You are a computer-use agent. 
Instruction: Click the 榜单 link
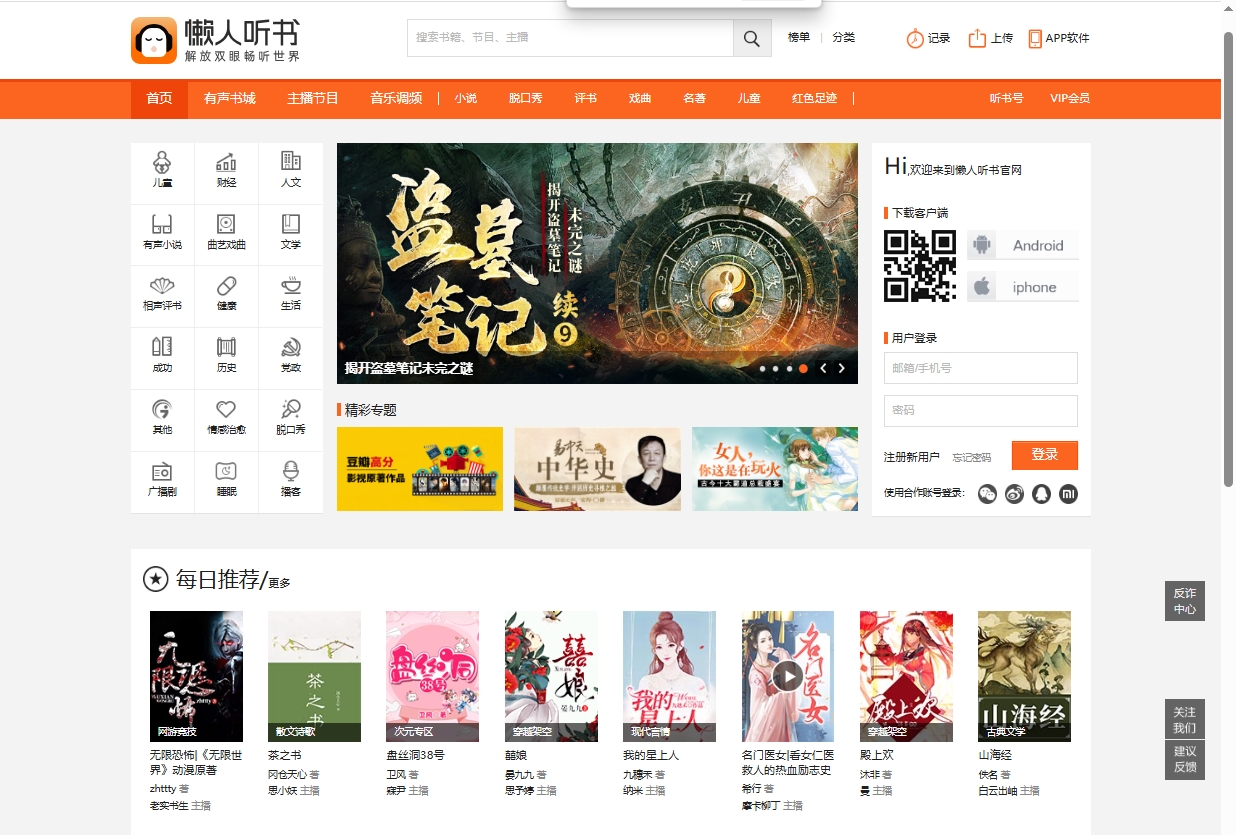(x=799, y=38)
